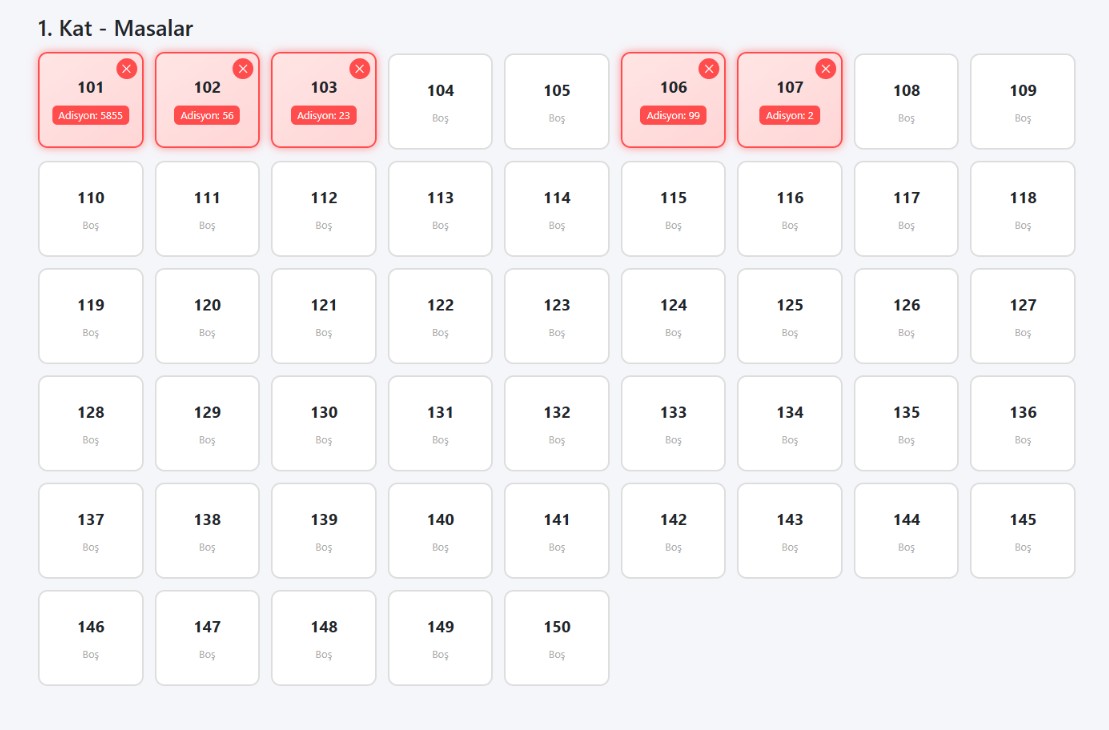Choose table 115
Image resolution: width=1109 pixels, height=730 pixels.
673,208
